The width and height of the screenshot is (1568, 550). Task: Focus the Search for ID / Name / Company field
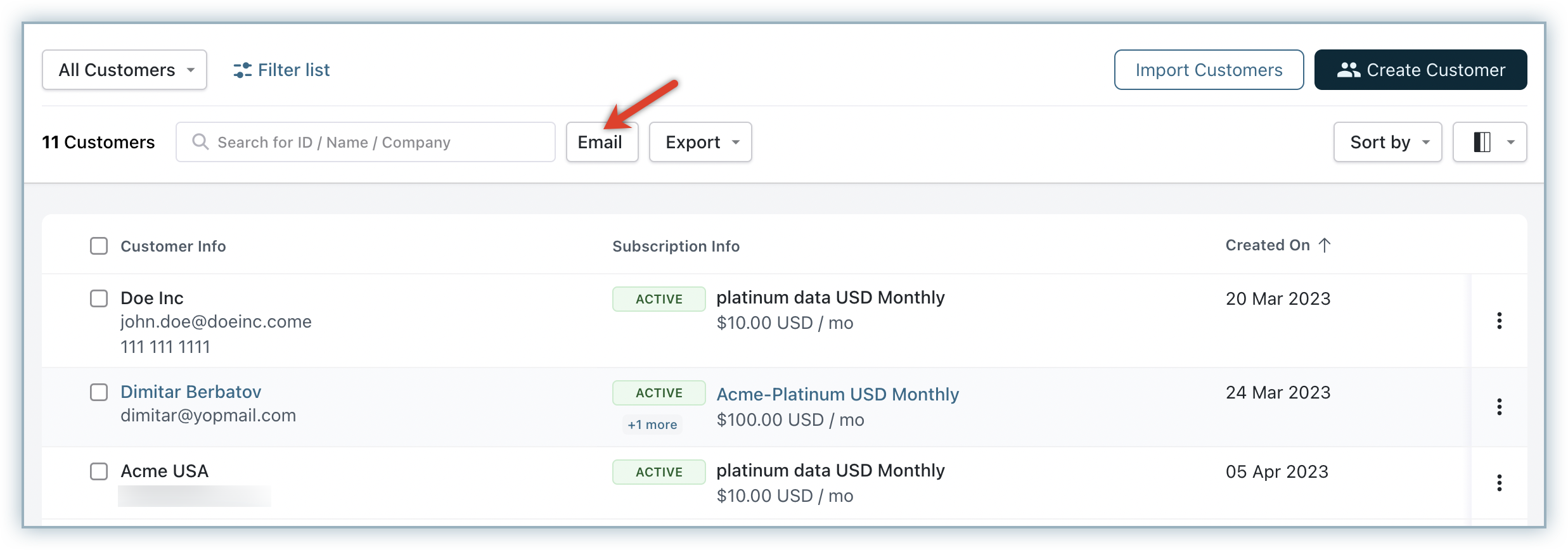374,142
